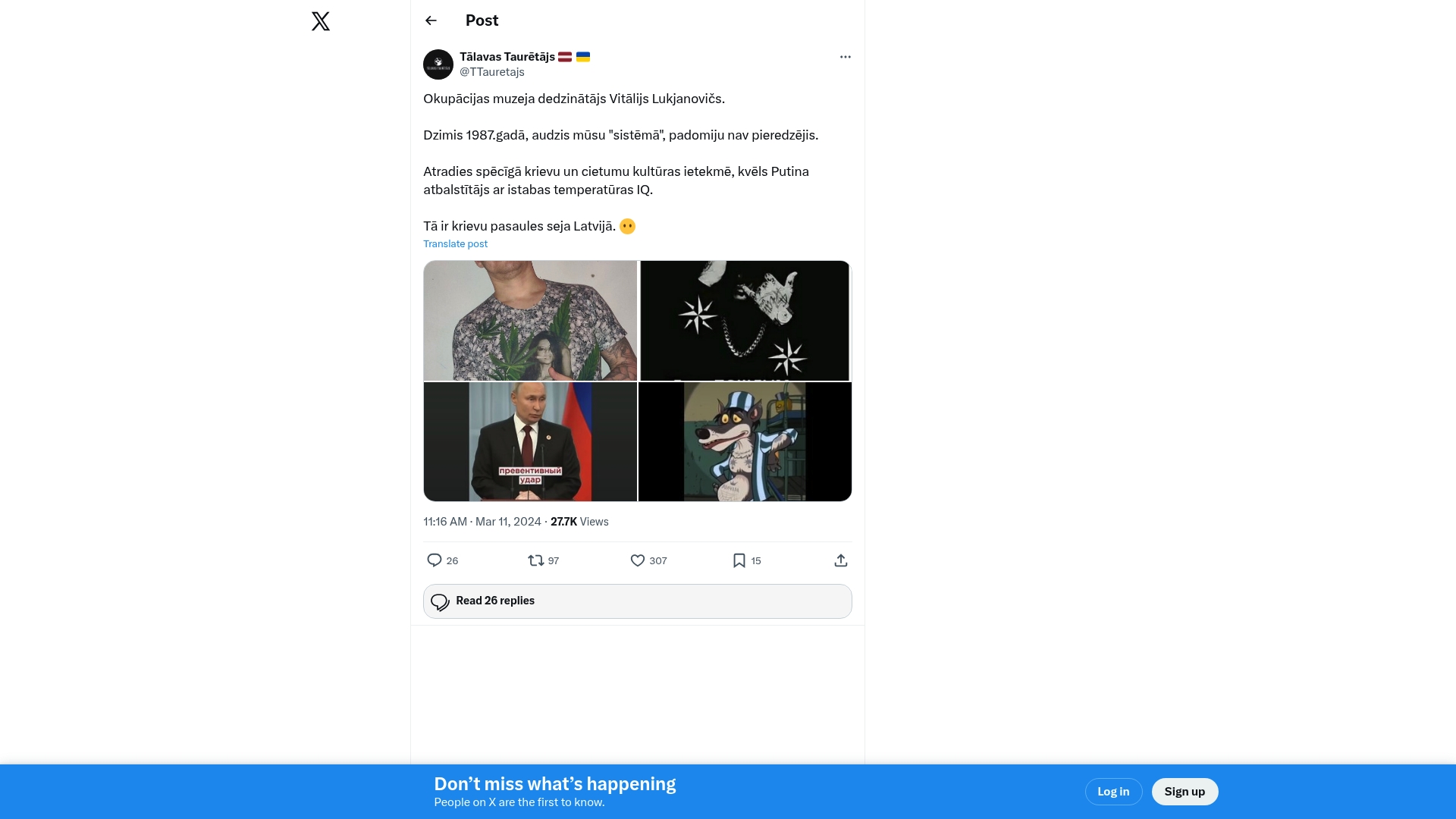Open Tālavas Taurētājs profile avatar
The width and height of the screenshot is (1456, 819).
click(x=438, y=64)
